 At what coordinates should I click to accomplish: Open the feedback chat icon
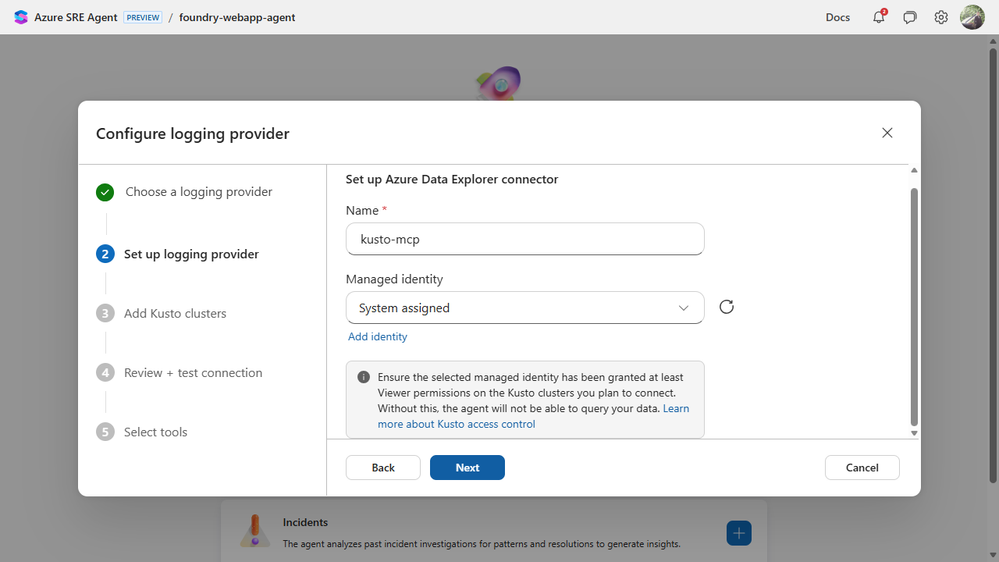910,17
